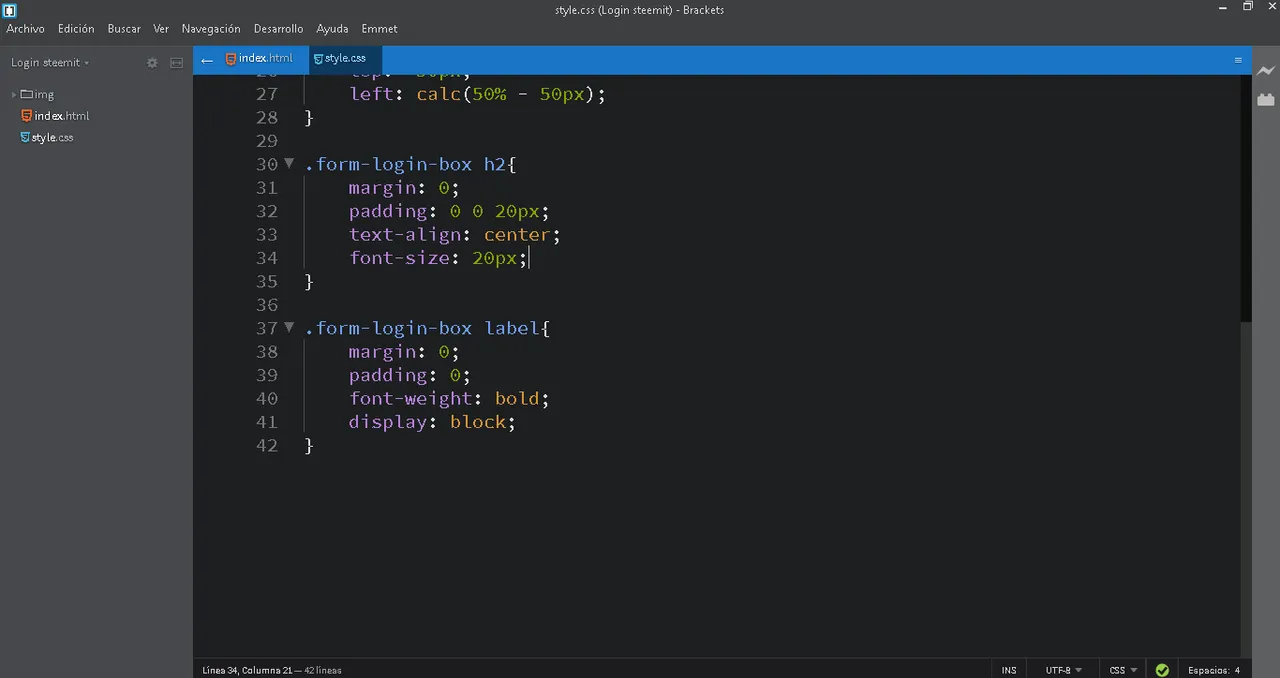
Task: Minimize the Brackets window
Action: (x=1222, y=7)
